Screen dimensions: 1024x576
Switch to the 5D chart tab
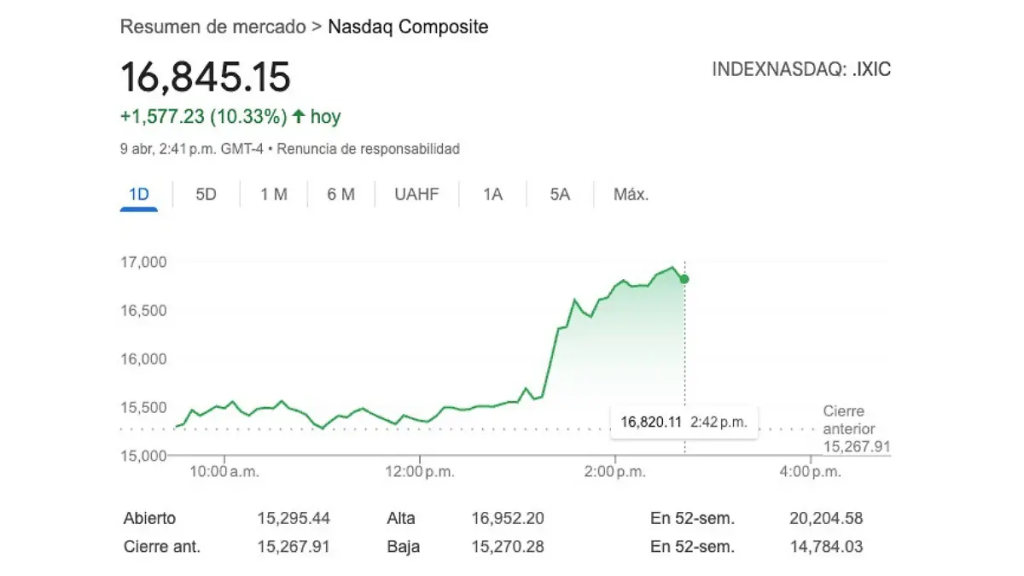coord(206,194)
